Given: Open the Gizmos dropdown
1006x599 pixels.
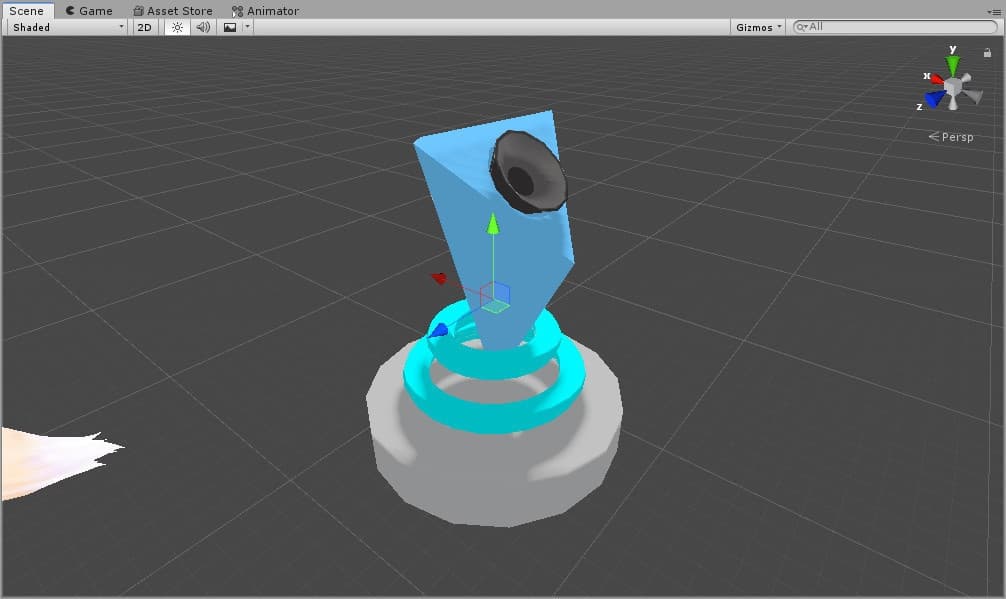Looking at the screenshot, I should [x=758, y=27].
